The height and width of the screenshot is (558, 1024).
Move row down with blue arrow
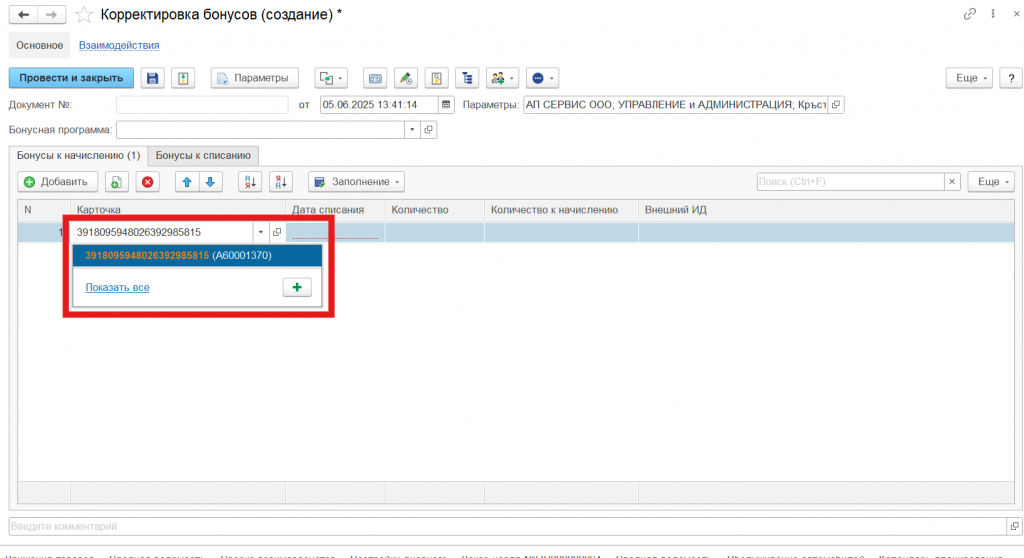[x=210, y=182]
